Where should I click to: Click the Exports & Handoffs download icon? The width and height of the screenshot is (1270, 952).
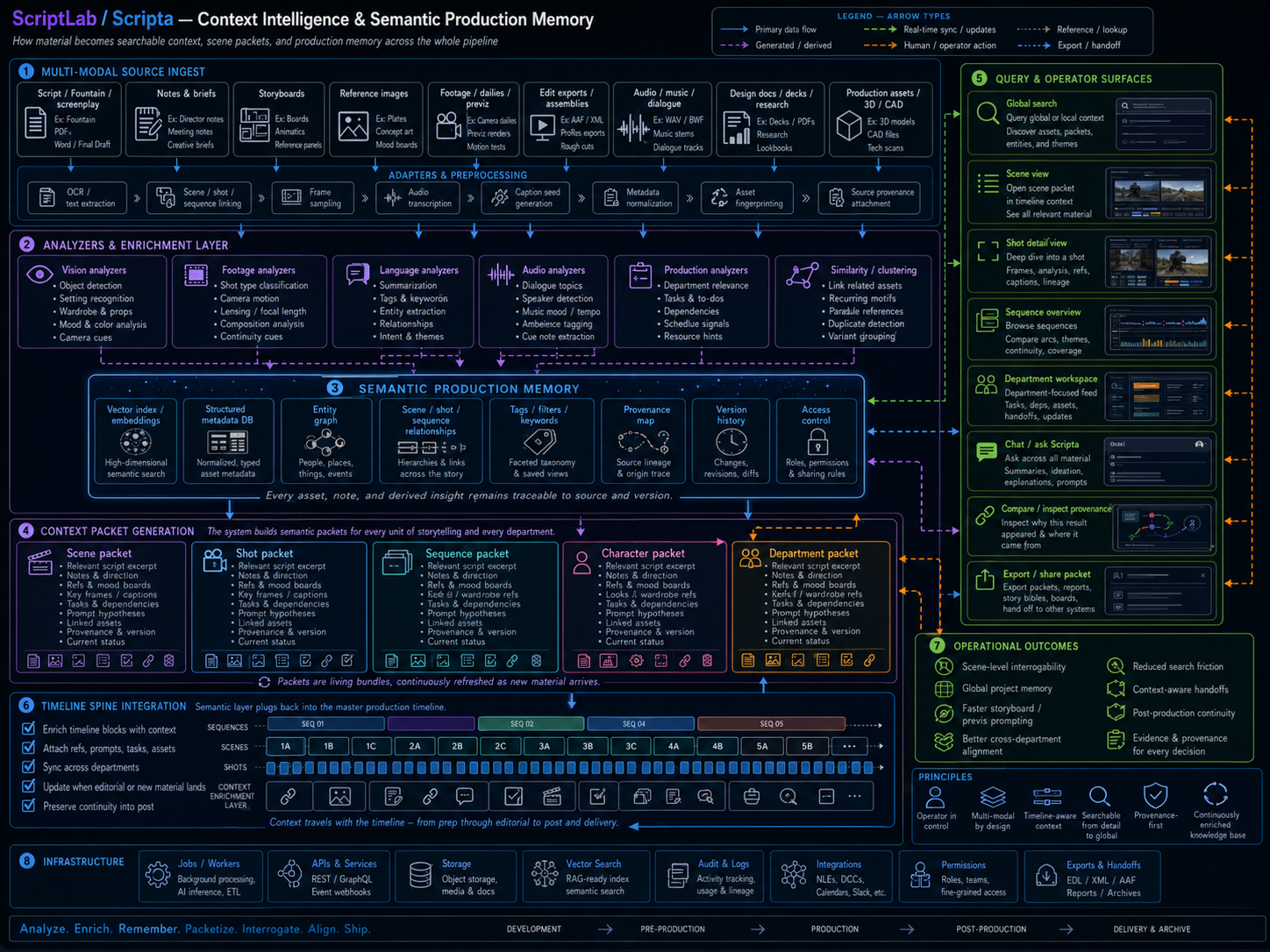pyautogui.click(x=1045, y=875)
